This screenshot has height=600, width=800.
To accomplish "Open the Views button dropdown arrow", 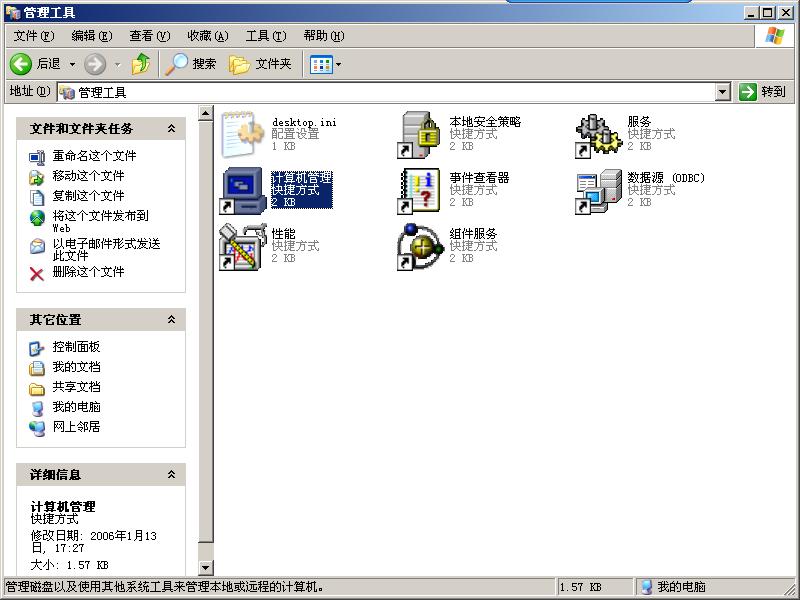I will click(338, 64).
